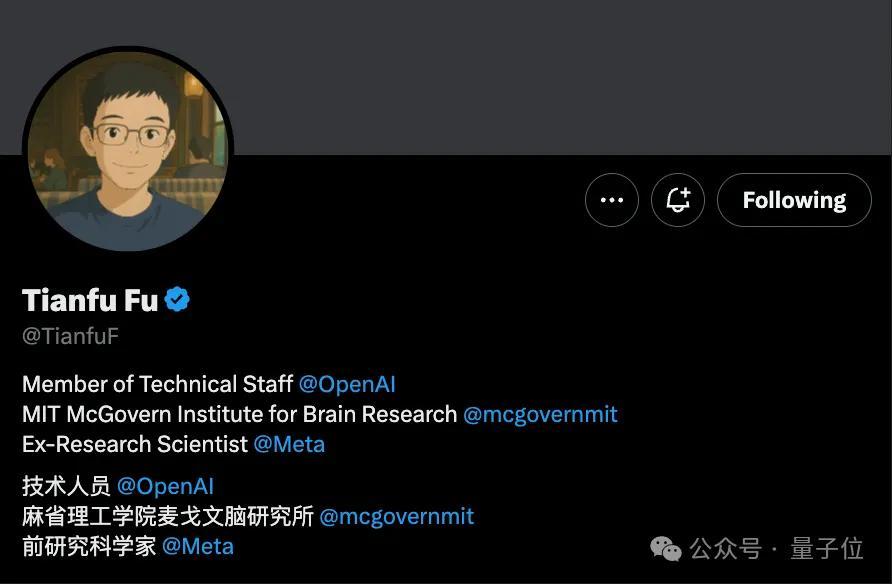
Task: Open the three-dot more options menu
Action: pos(612,200)
